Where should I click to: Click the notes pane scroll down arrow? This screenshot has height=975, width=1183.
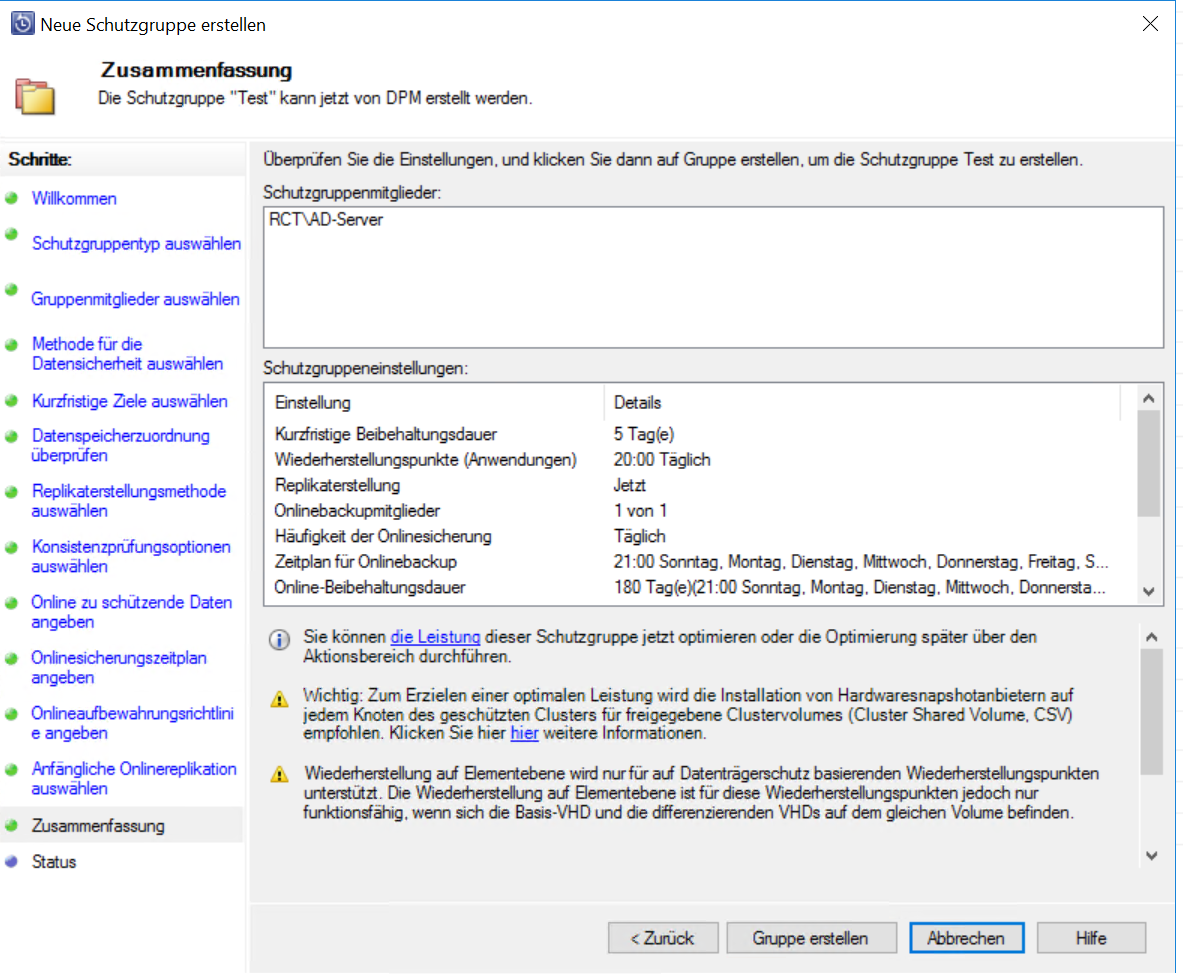[1151, 856]
